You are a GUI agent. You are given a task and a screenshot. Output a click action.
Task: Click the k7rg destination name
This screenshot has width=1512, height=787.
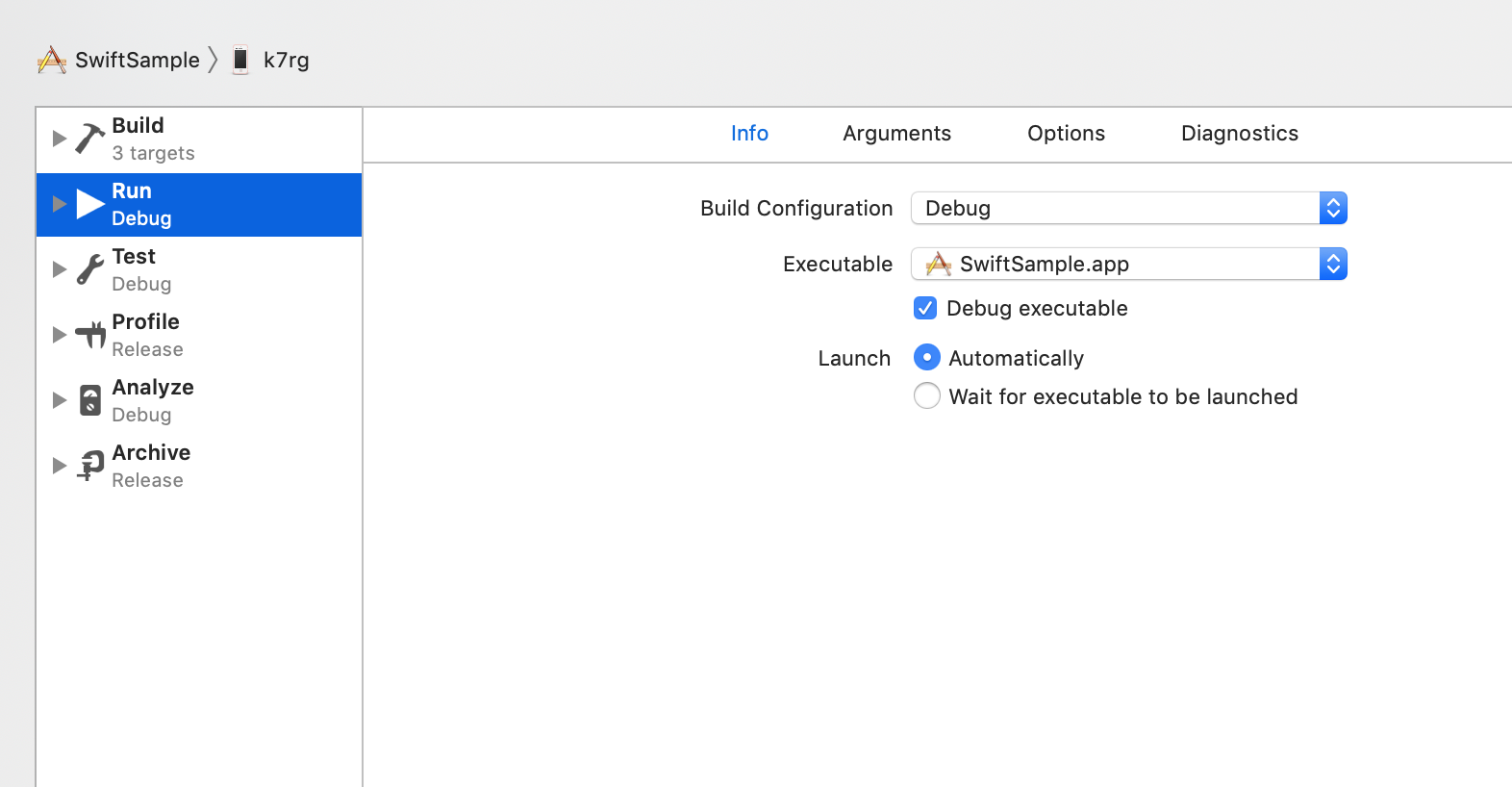[x=287, y=61]
